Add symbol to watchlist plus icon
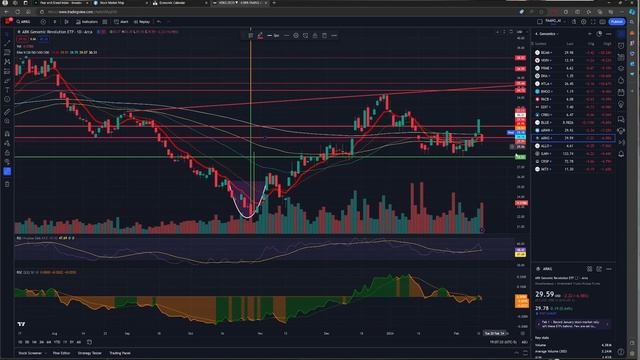 coord(590,34)
